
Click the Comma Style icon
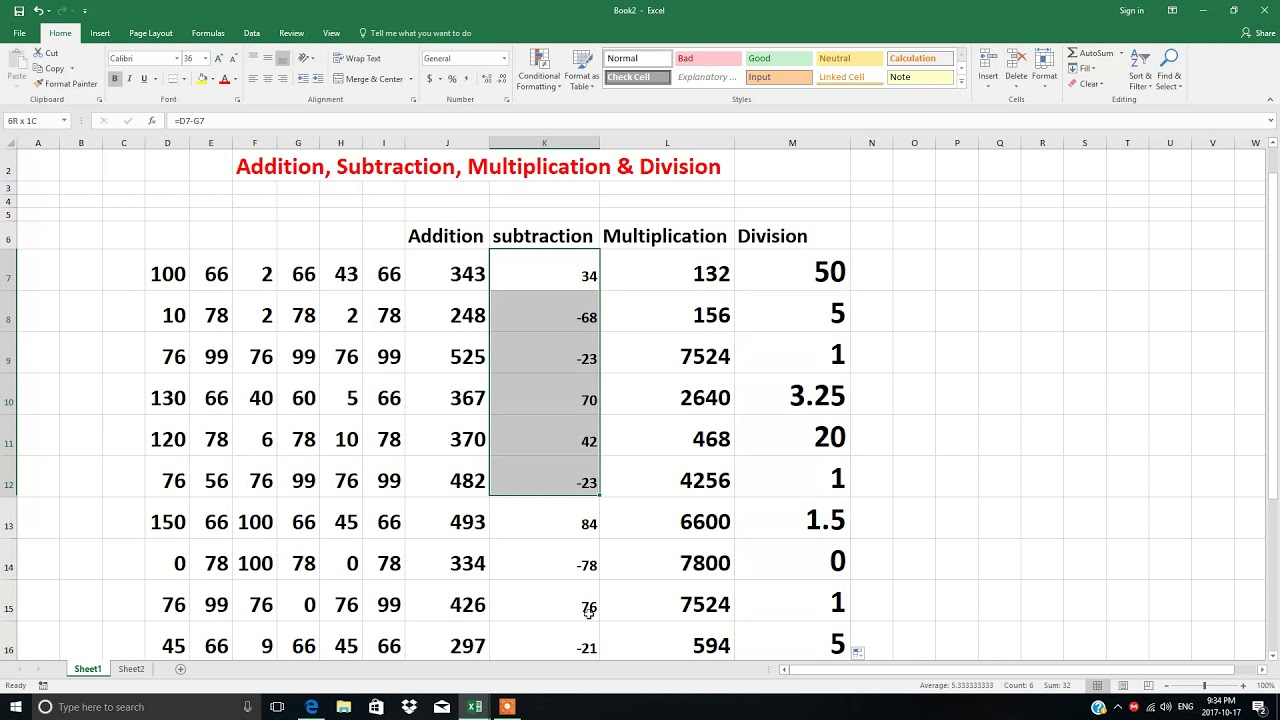point(465,78)
